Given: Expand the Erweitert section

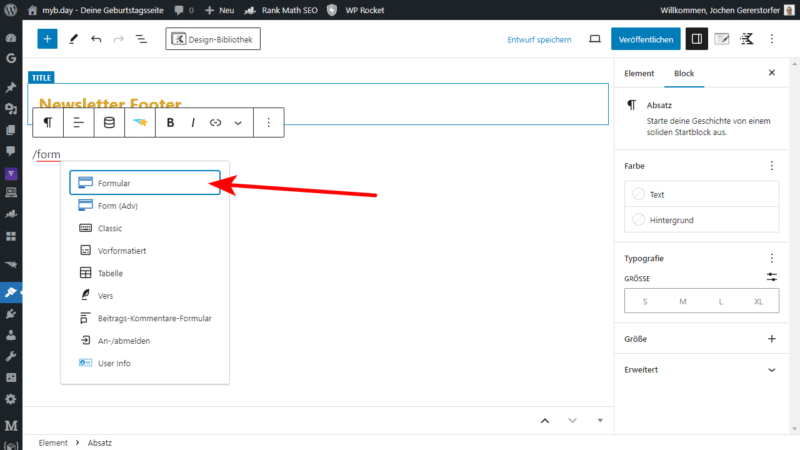Looking at the screenshot, I should (x=771, y=369).
